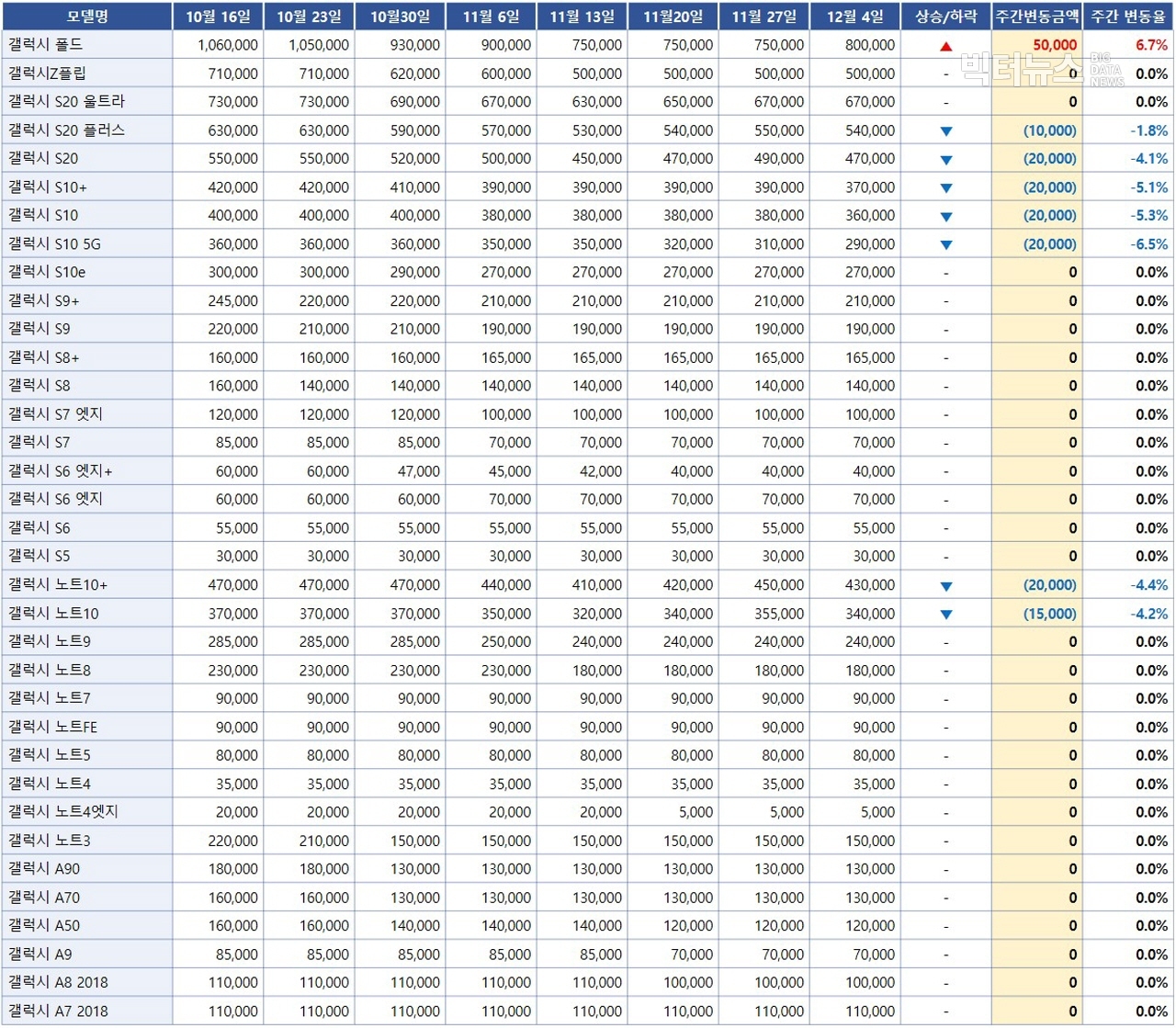This screenshot has height=1028, width=1176.
Task: Click the 갤럭시 노트FE model cell
Action: click(x=86, y=727)
